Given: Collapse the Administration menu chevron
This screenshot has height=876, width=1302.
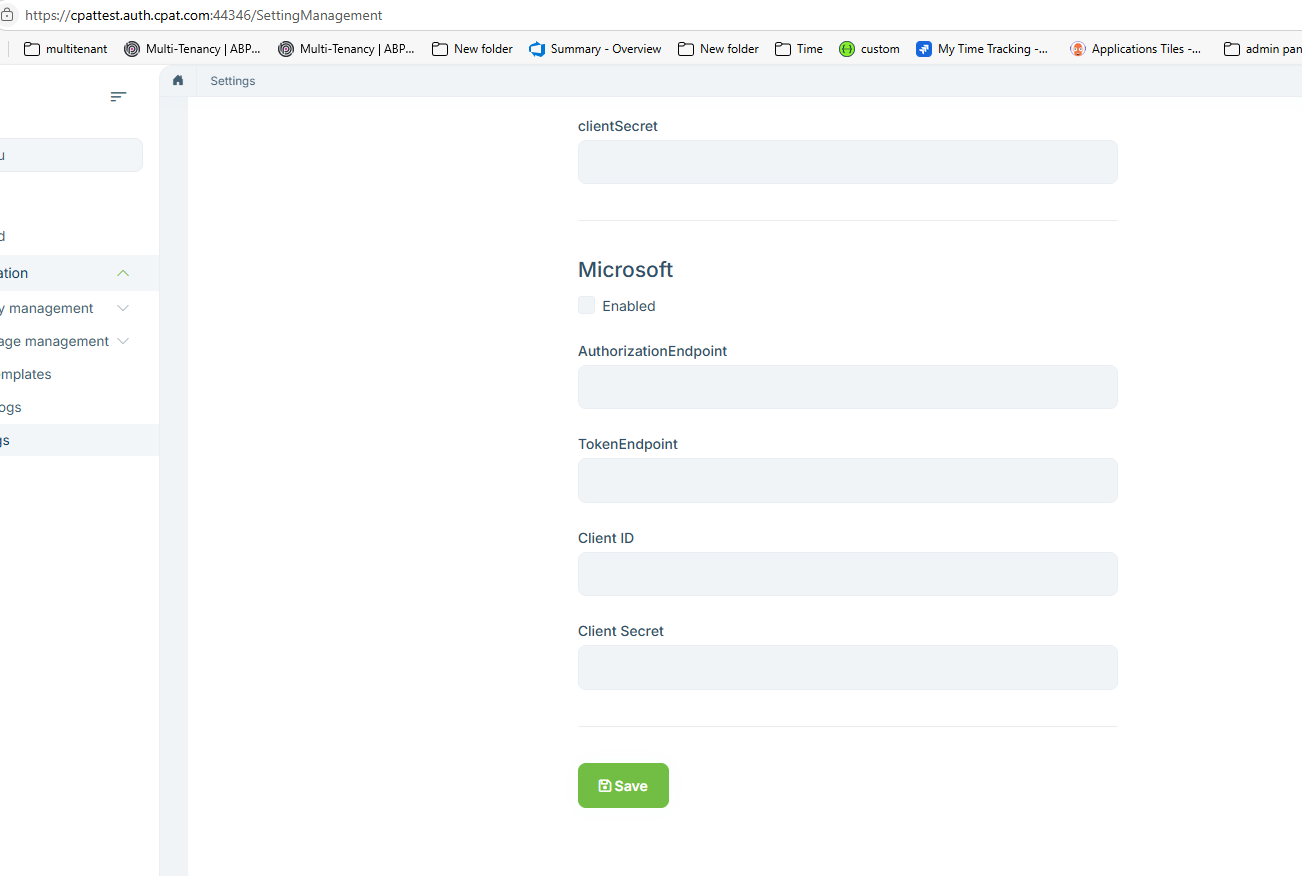Looking at the screenshot, I should [123, 273].
